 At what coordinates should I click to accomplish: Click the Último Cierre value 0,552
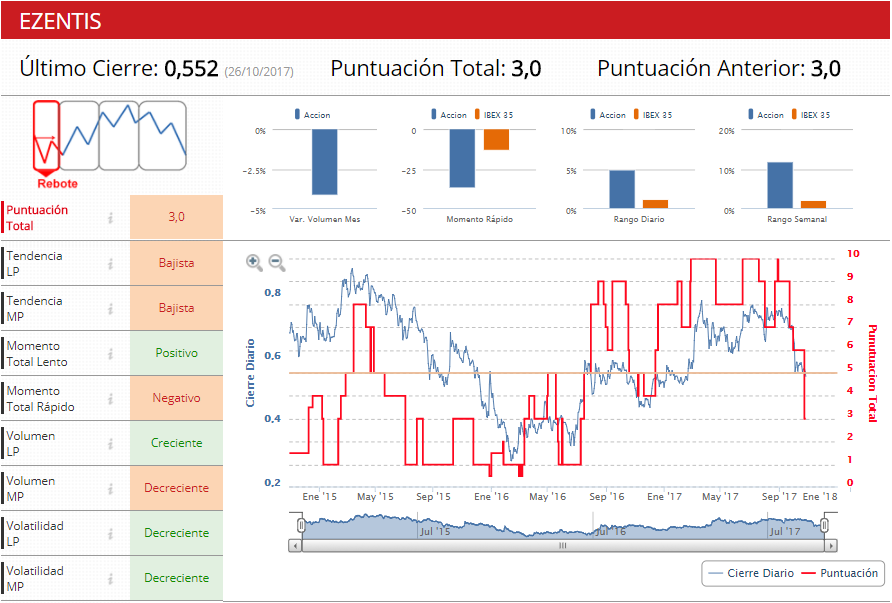point(191,69)
